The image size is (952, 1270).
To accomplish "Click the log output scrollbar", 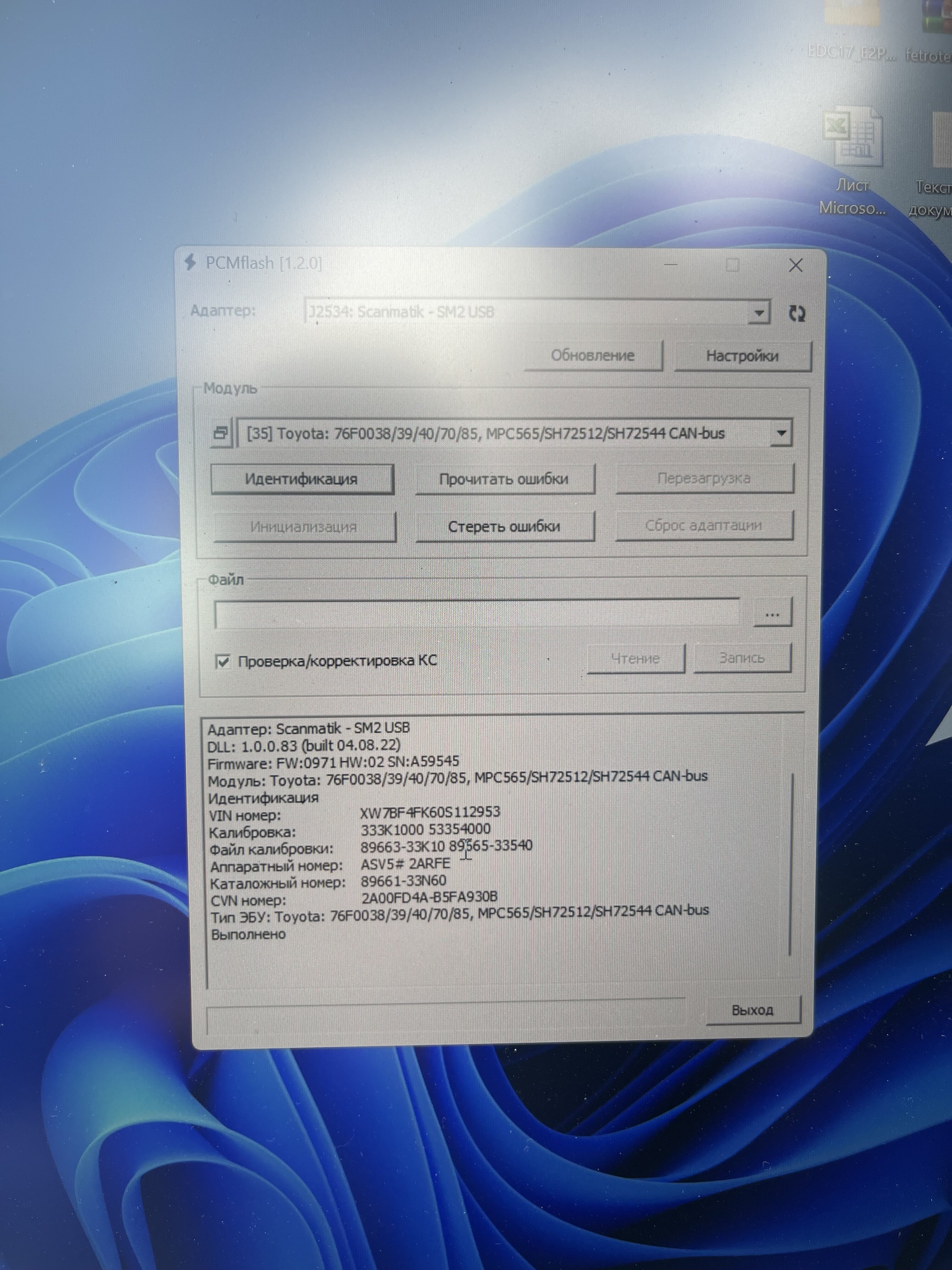I will (791, 861).
